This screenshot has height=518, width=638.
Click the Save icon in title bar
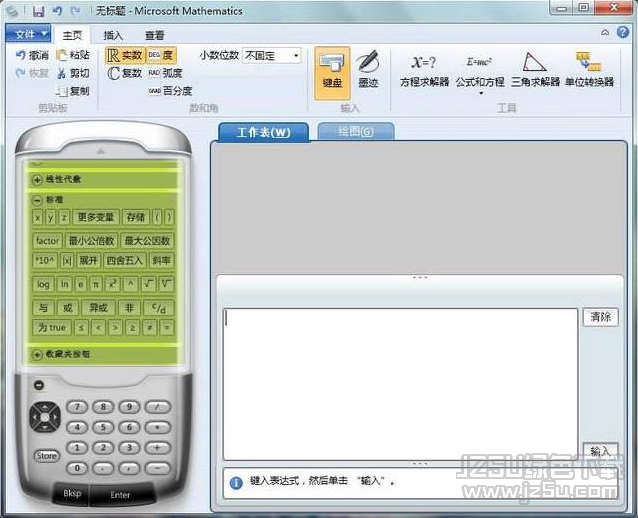[38, 11]
